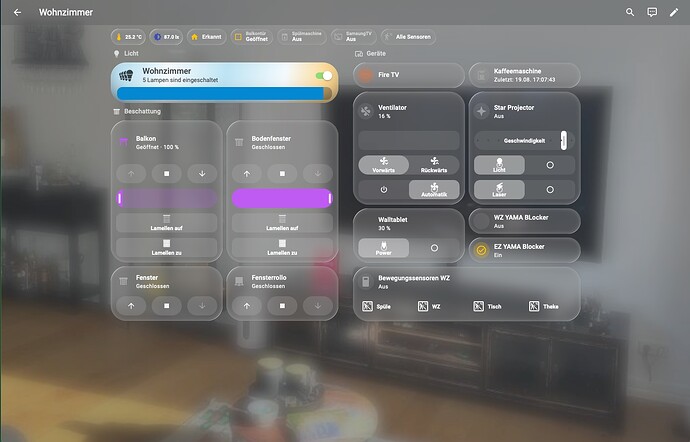Click the Ventilator power icon
This screenshot has height=442, width=690.
[384, 190]
